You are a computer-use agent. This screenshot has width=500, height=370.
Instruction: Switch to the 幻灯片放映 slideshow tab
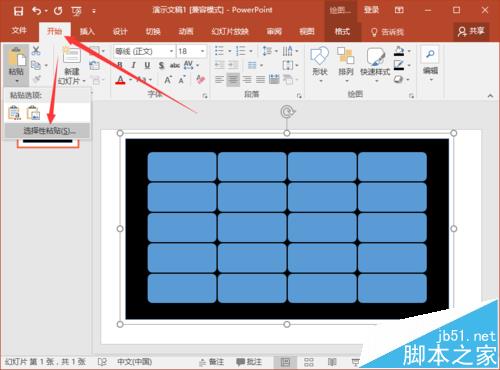click(x=230, y=31)
